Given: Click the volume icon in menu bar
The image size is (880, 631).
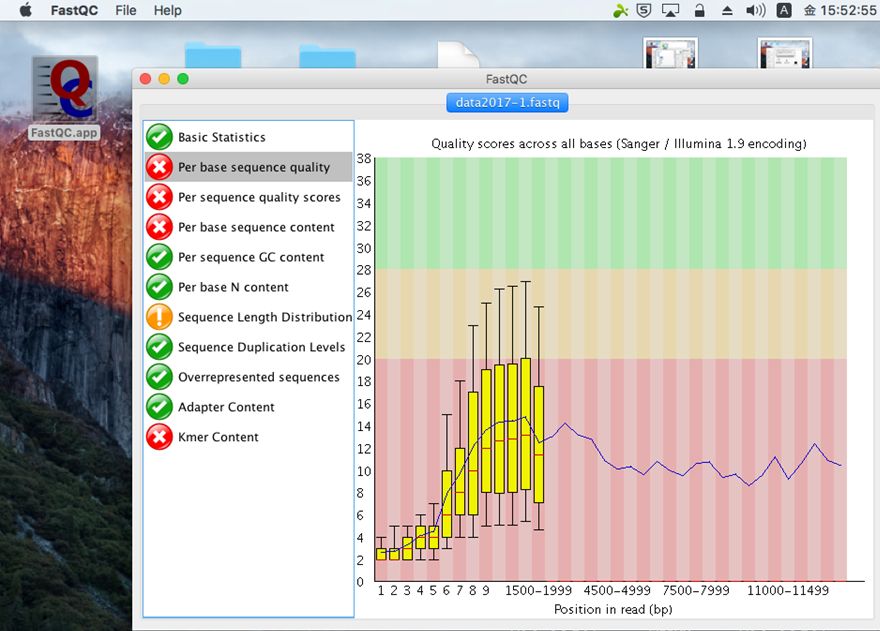Looking at the screenshot, I should 755,10.
